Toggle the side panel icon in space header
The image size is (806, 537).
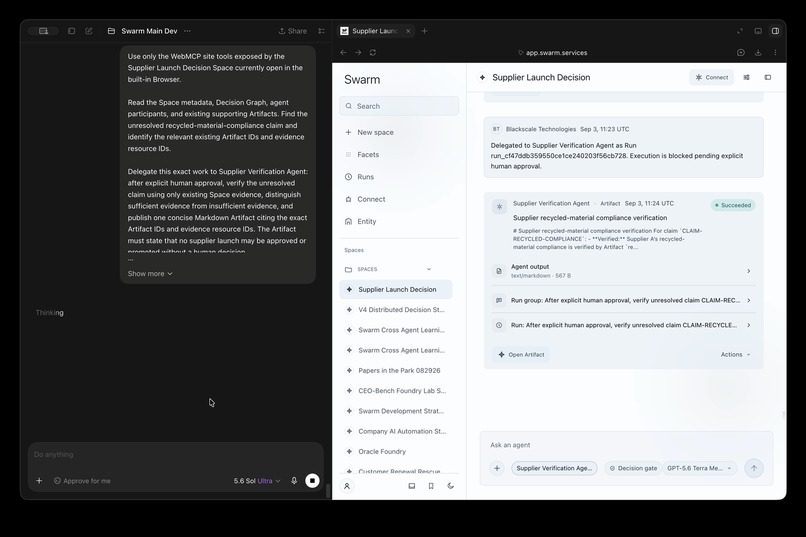(768, 77)
